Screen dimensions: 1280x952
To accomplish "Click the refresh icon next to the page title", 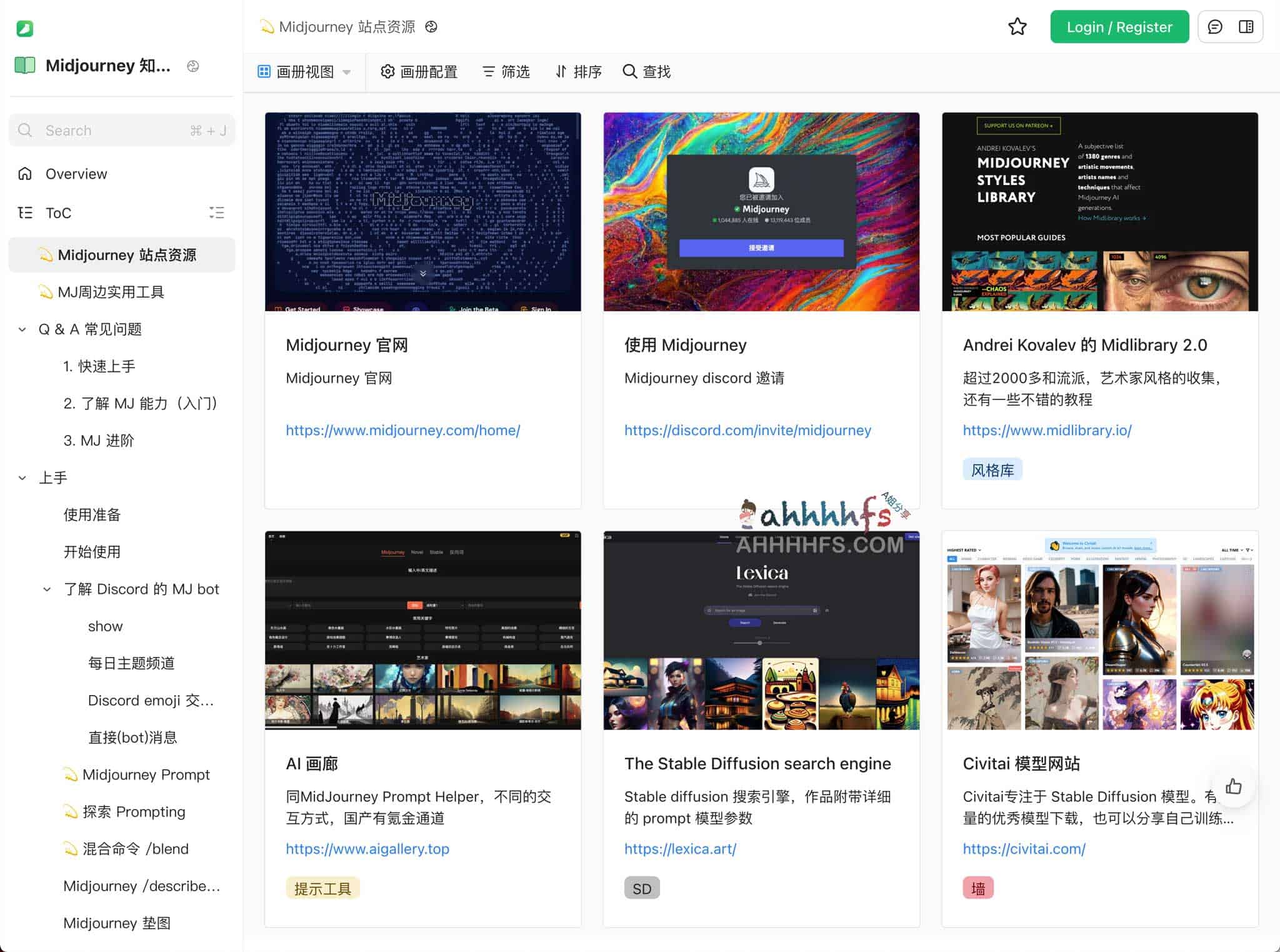I will [431, 27].
